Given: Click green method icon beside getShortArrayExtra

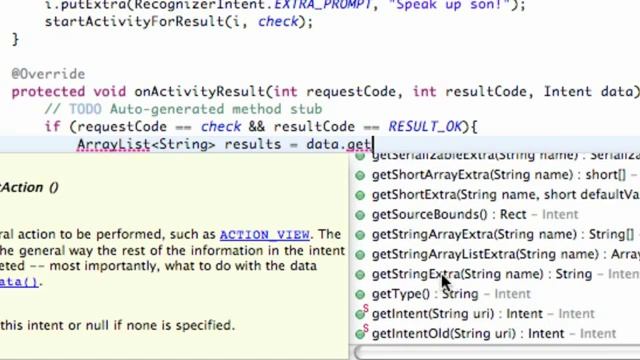Looking at the screenshot, I should point(360,176).
